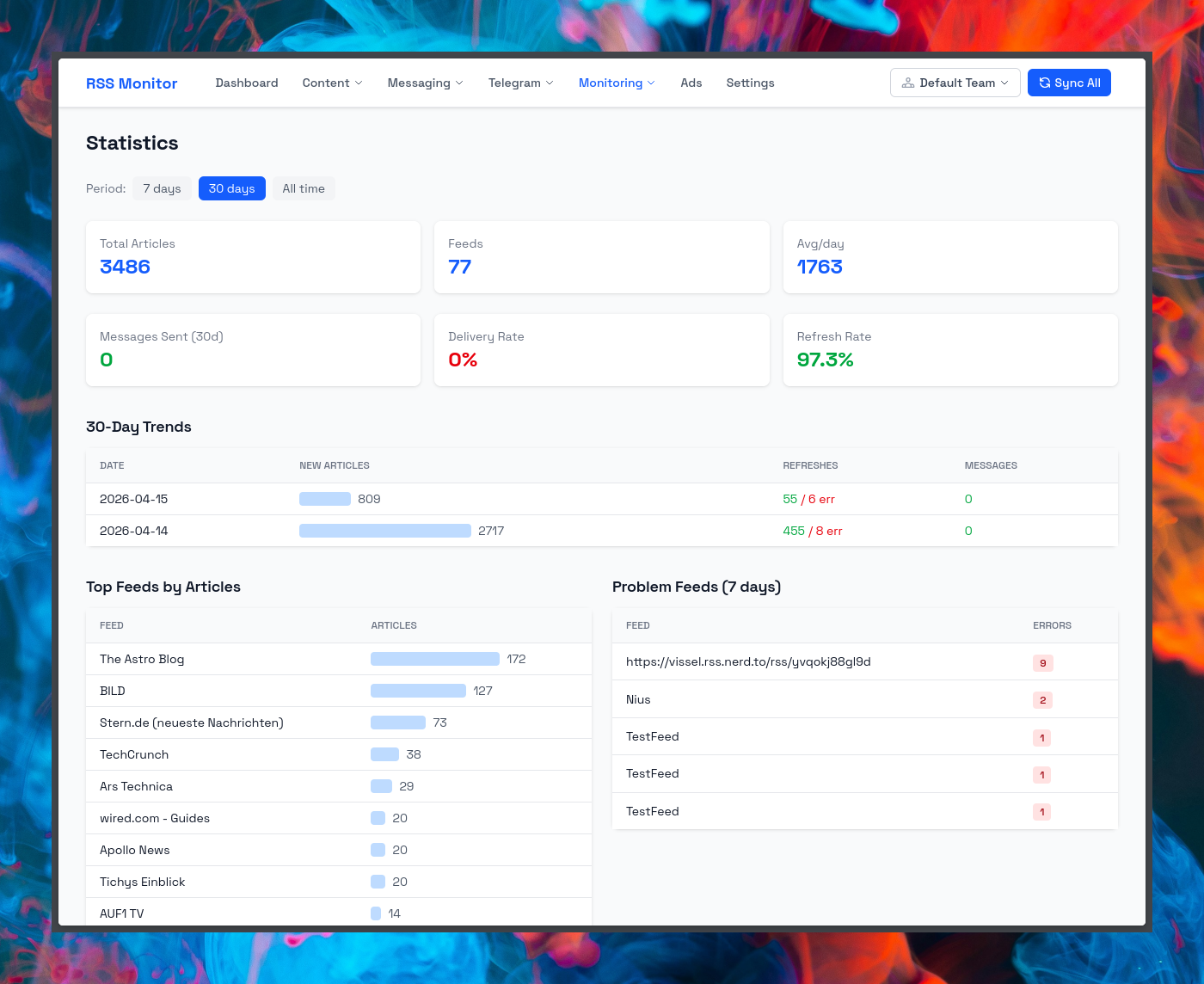Open the Monitoring dropdown menu
Viewport: 1204px width, 984px height.
point(617,83)
